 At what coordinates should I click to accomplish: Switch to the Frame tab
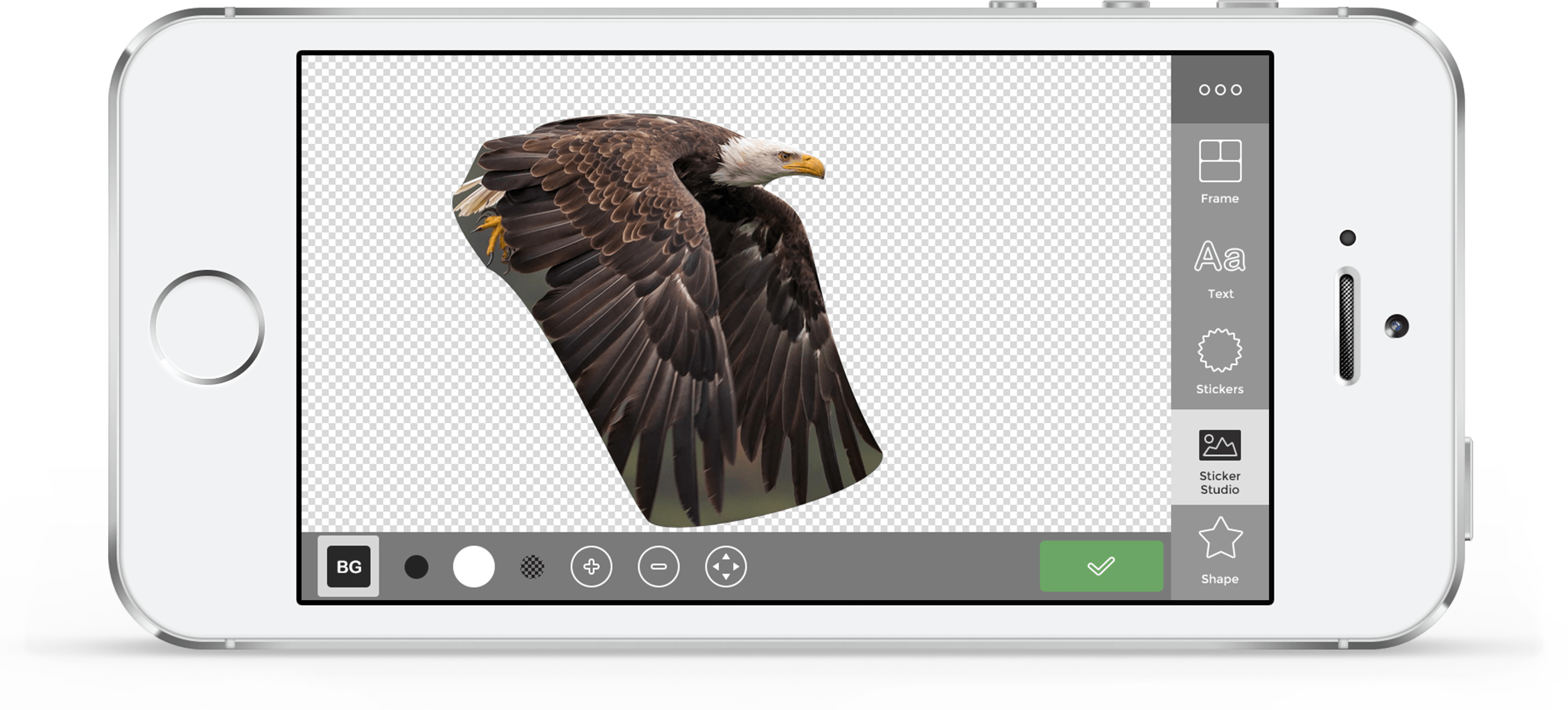tap(1220, 198)
